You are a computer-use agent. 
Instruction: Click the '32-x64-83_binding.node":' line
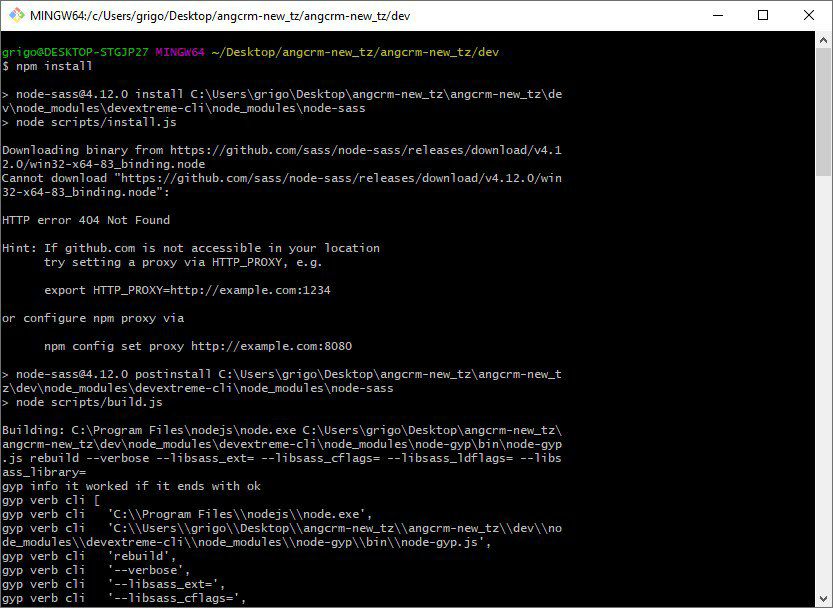pos(86,192)
